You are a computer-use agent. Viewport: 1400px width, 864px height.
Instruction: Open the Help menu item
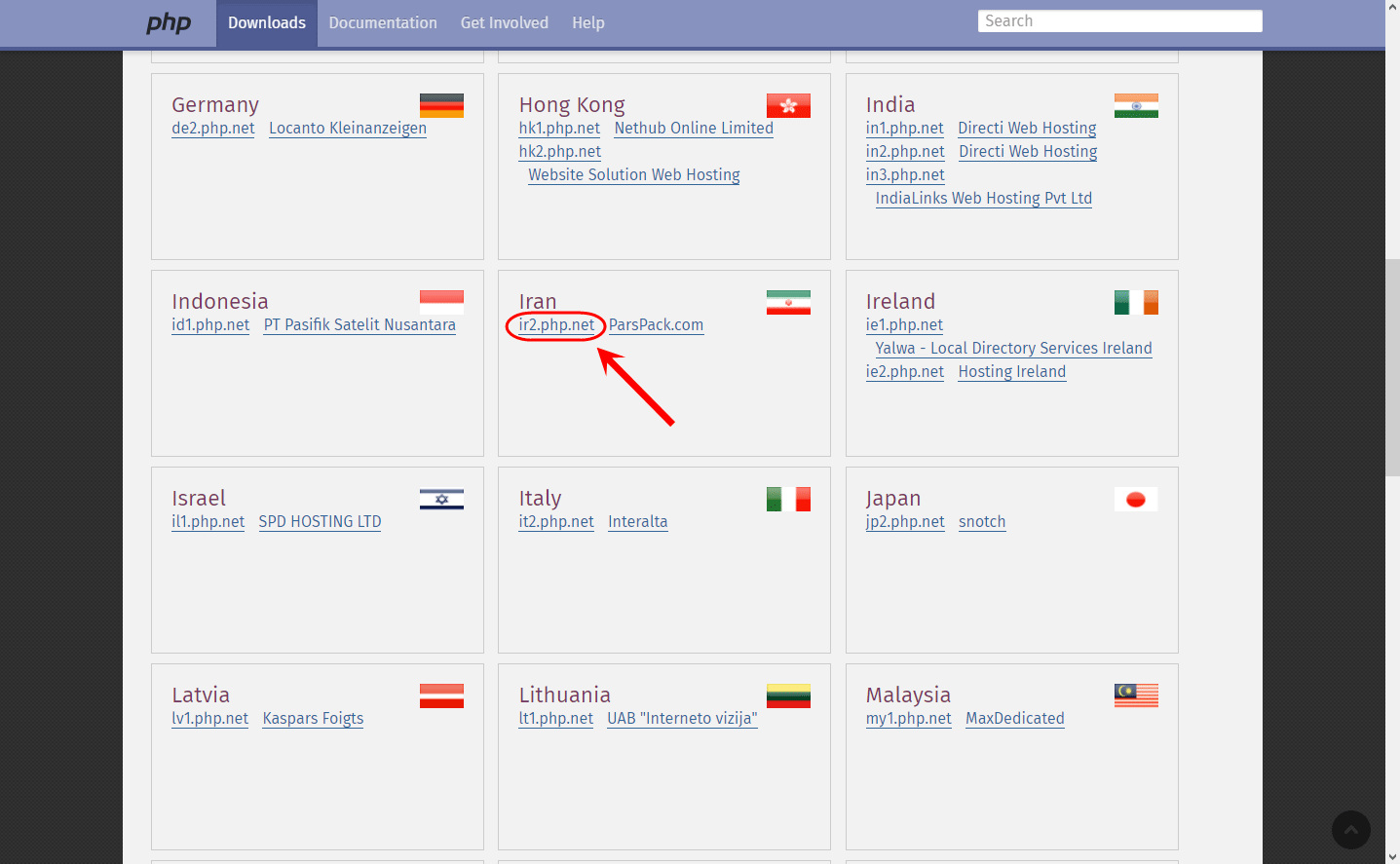588,23
